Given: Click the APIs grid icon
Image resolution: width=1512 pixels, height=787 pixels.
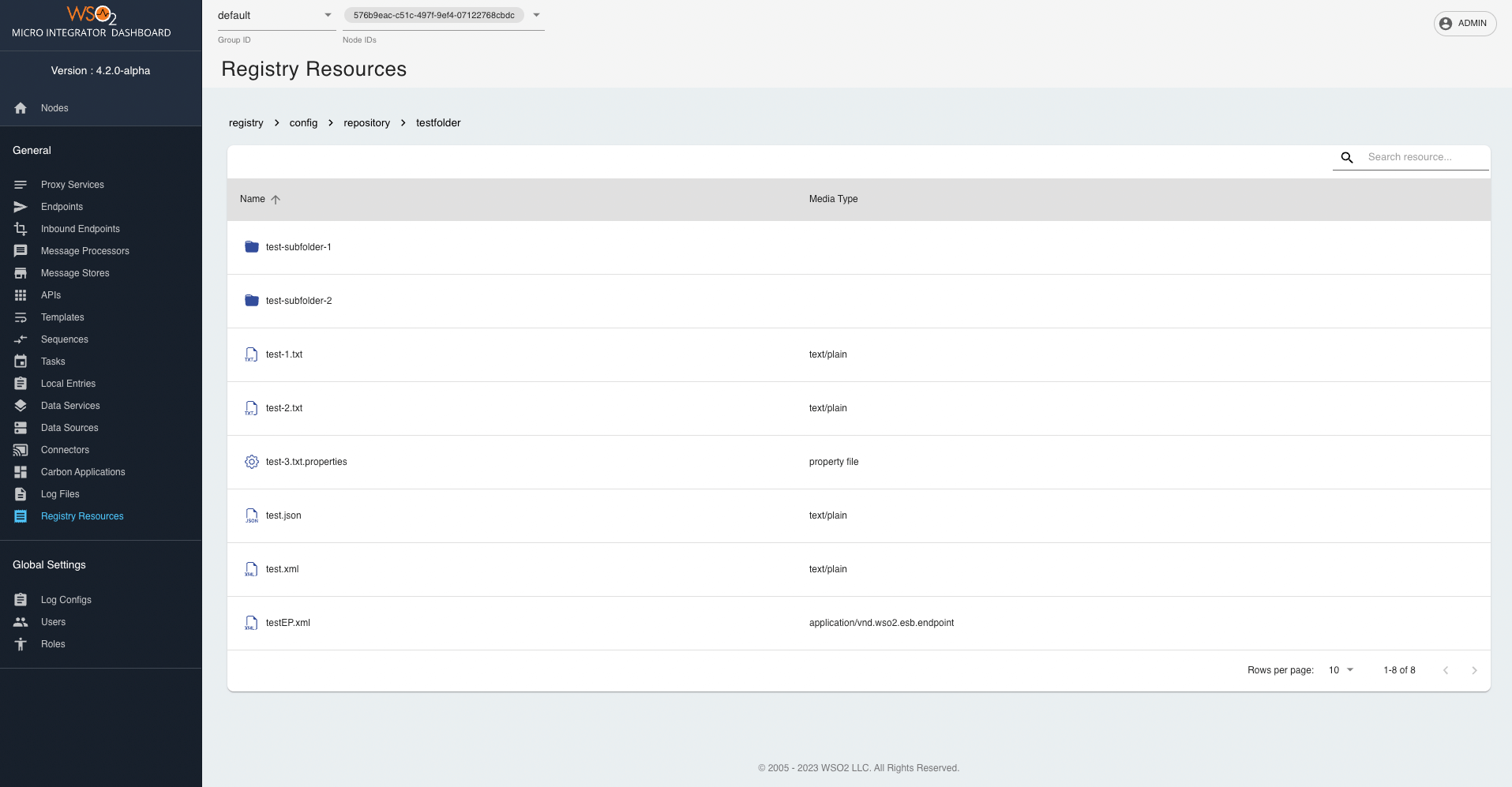Looking at the screenshot, I should (21, 295).
